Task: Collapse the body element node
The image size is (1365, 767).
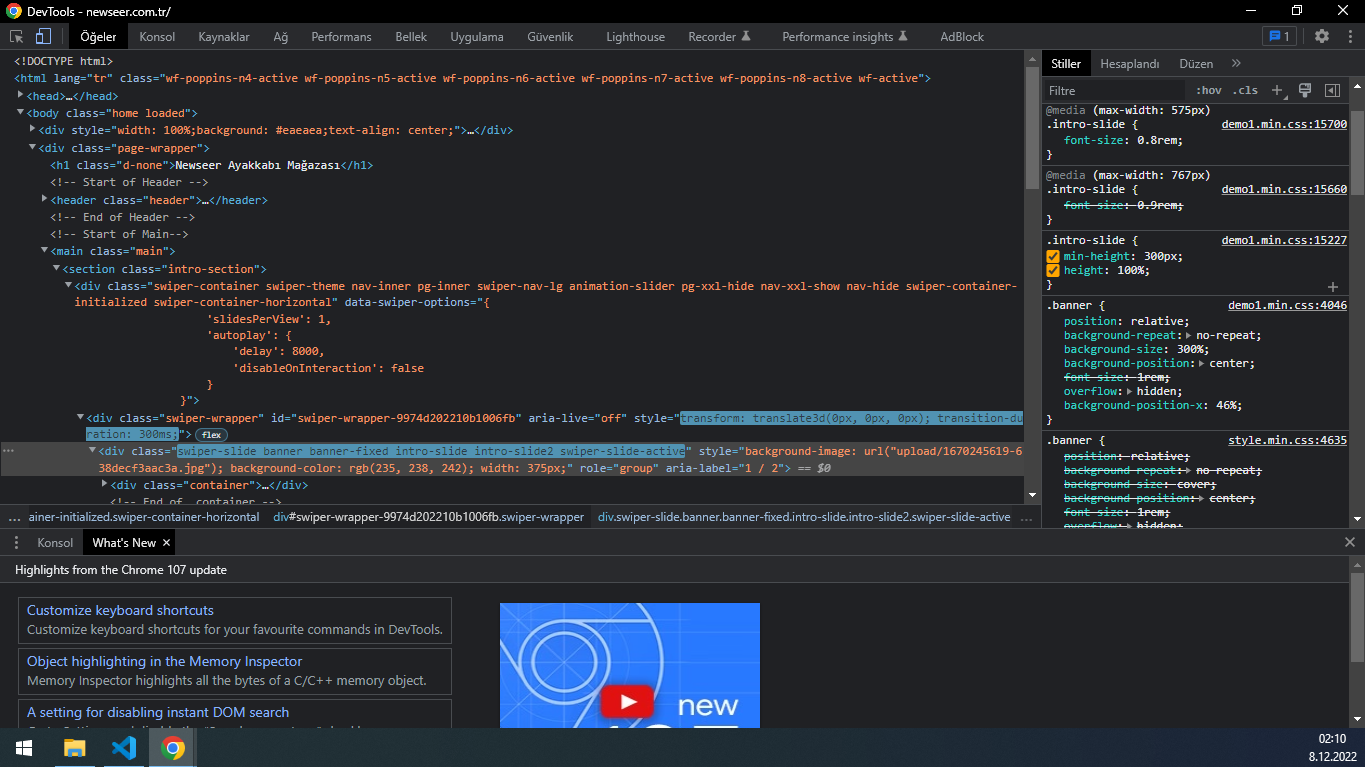Action: coord(20,113)
